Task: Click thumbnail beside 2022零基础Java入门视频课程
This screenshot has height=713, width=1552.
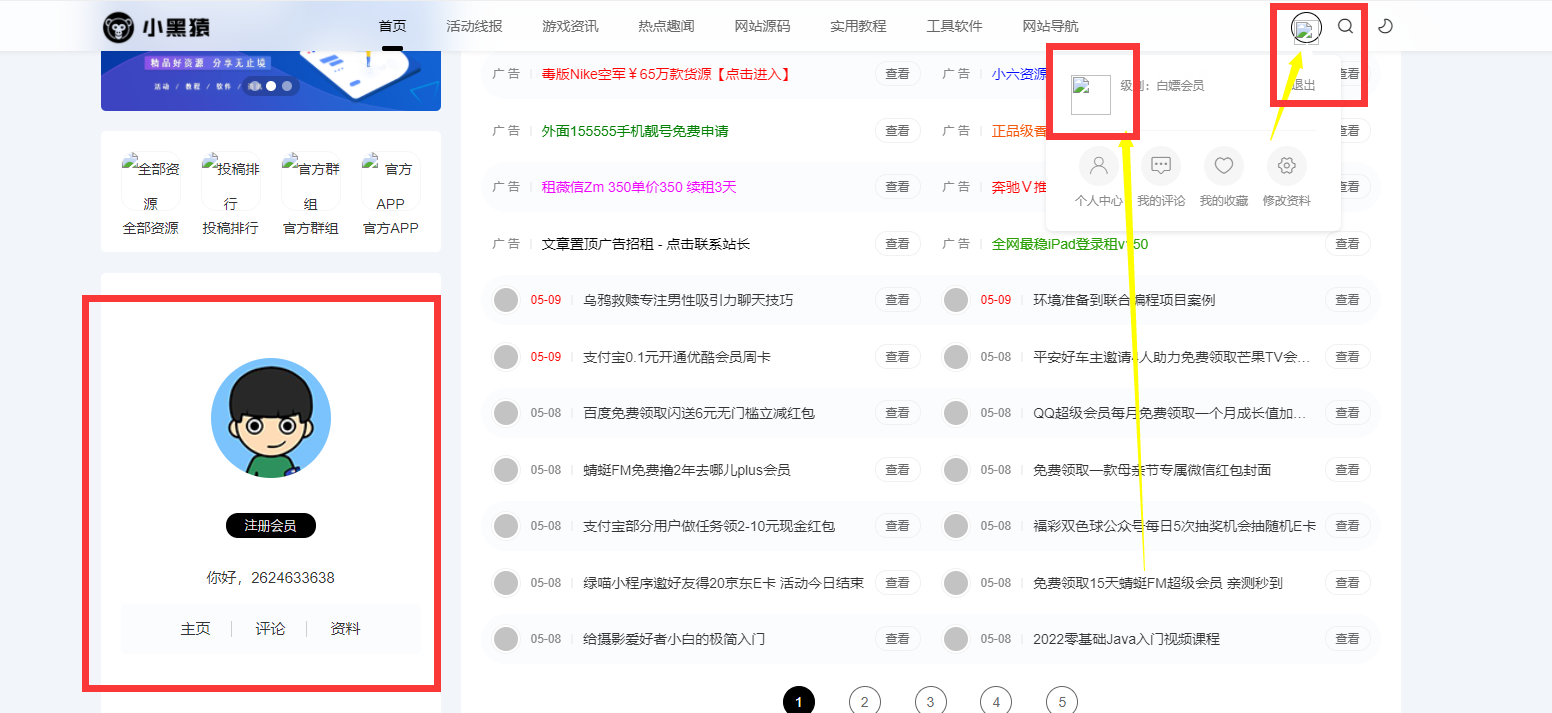Action: point(956,639)
